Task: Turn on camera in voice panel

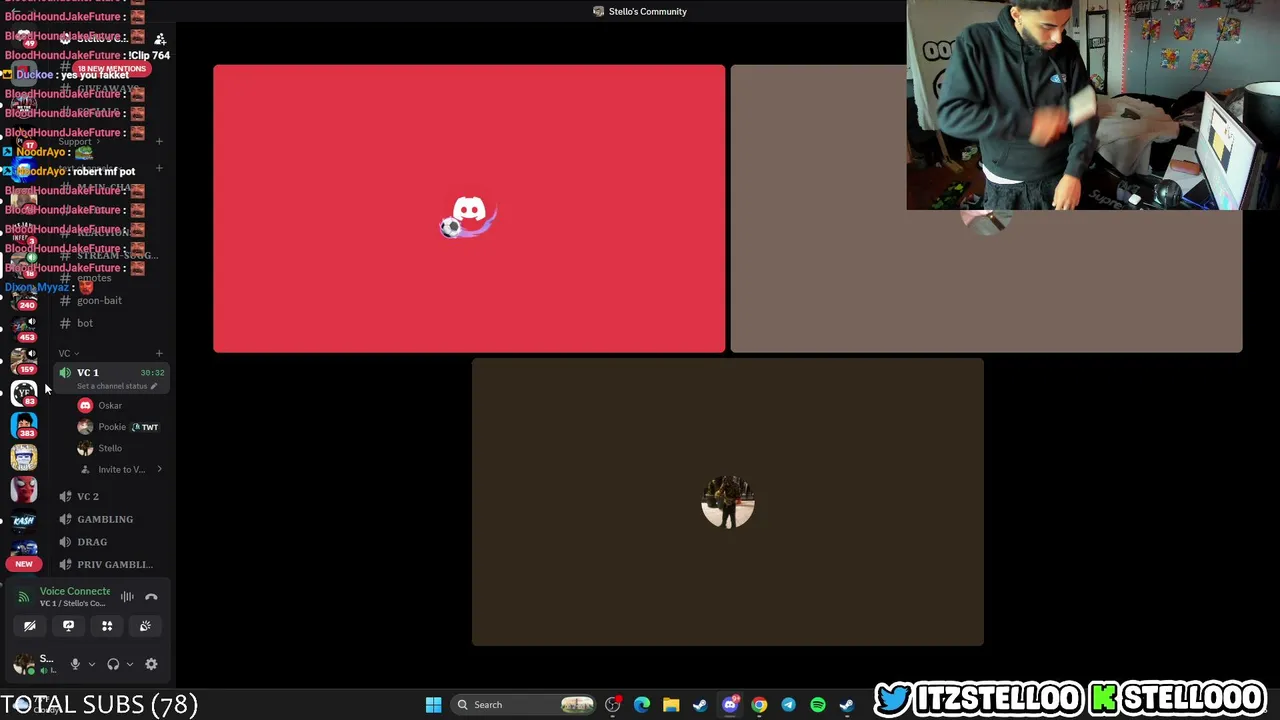Action: [x=30, y=626]
